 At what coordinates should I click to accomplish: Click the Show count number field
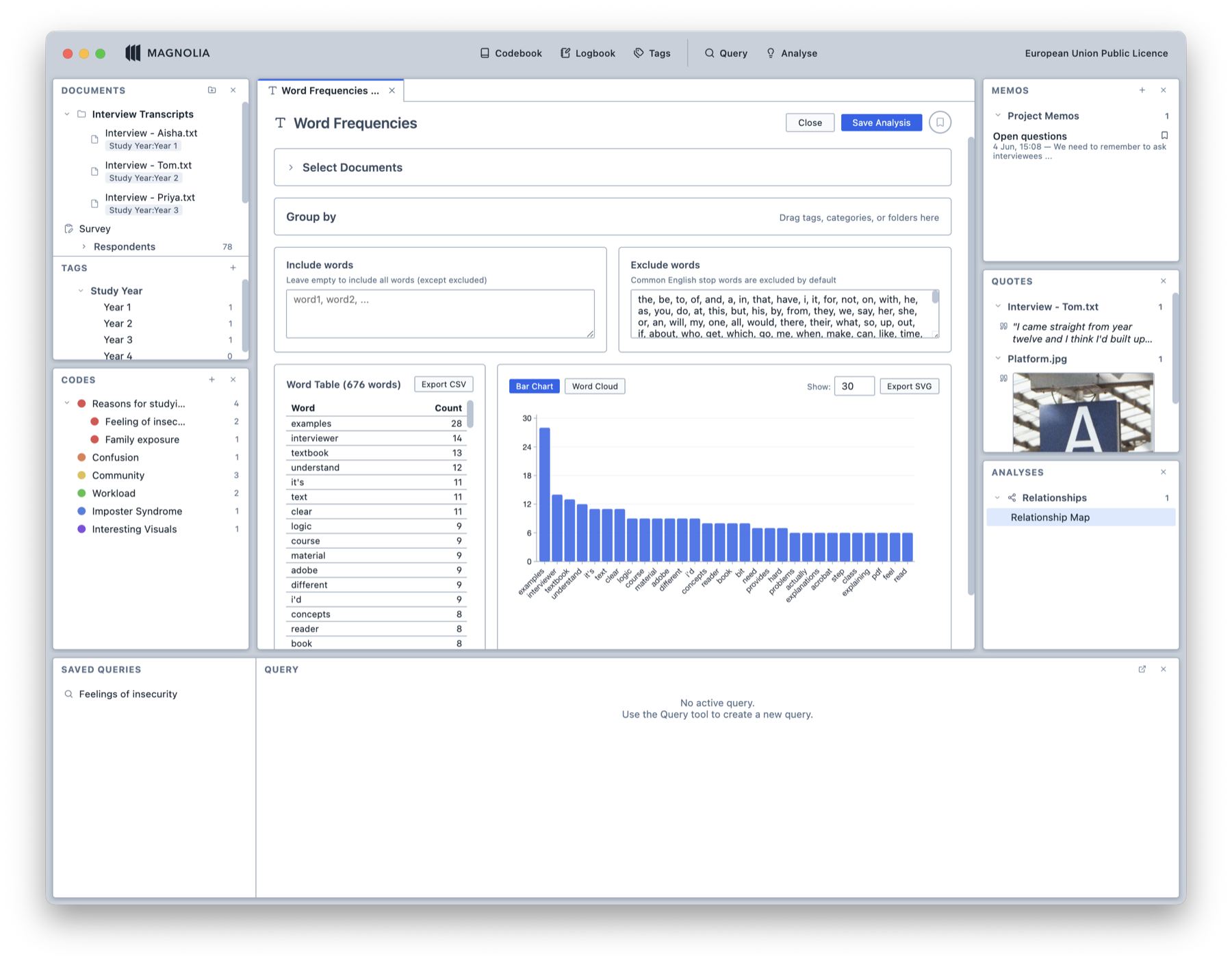tap(854, 386)
